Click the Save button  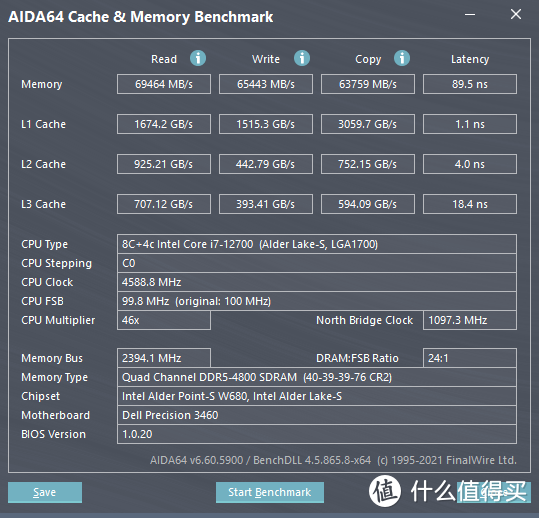[45, 492]
